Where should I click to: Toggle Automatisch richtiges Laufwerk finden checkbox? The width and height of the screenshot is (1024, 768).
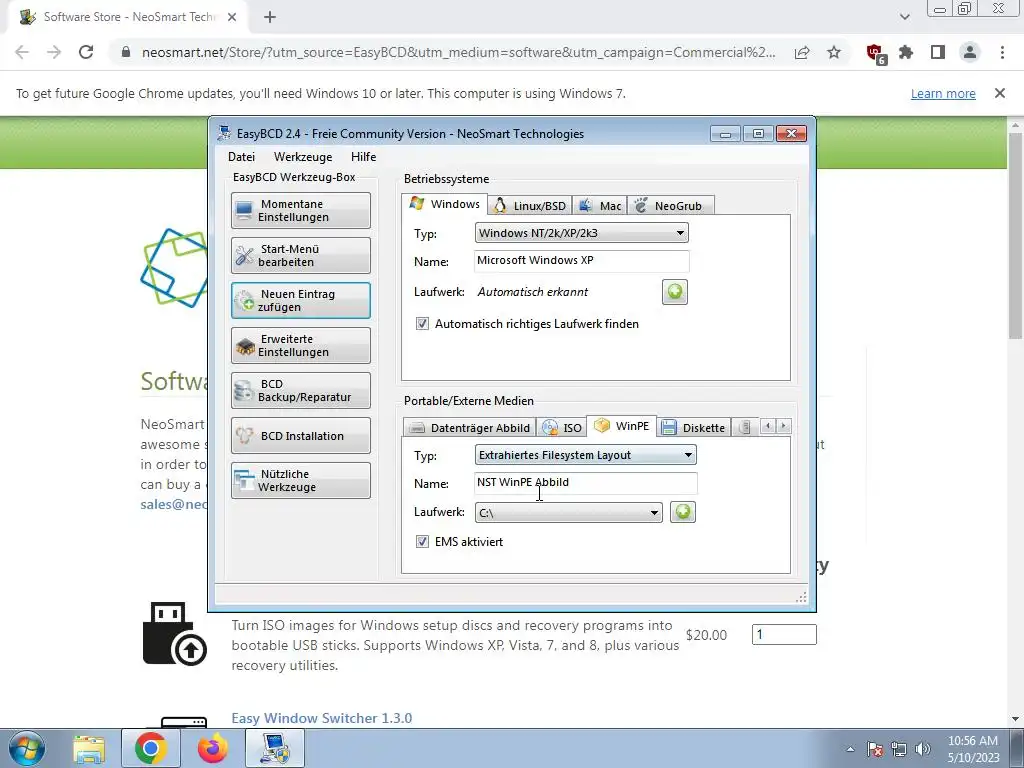pos(423,324)
